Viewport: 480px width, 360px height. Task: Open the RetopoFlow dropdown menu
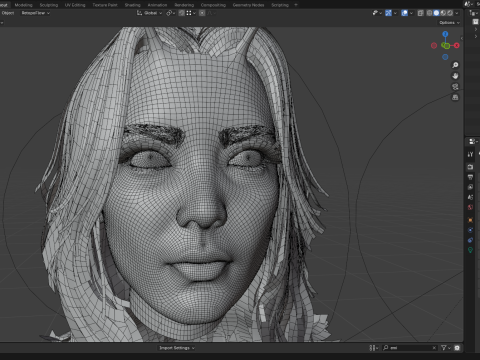[x=36, y=13]
